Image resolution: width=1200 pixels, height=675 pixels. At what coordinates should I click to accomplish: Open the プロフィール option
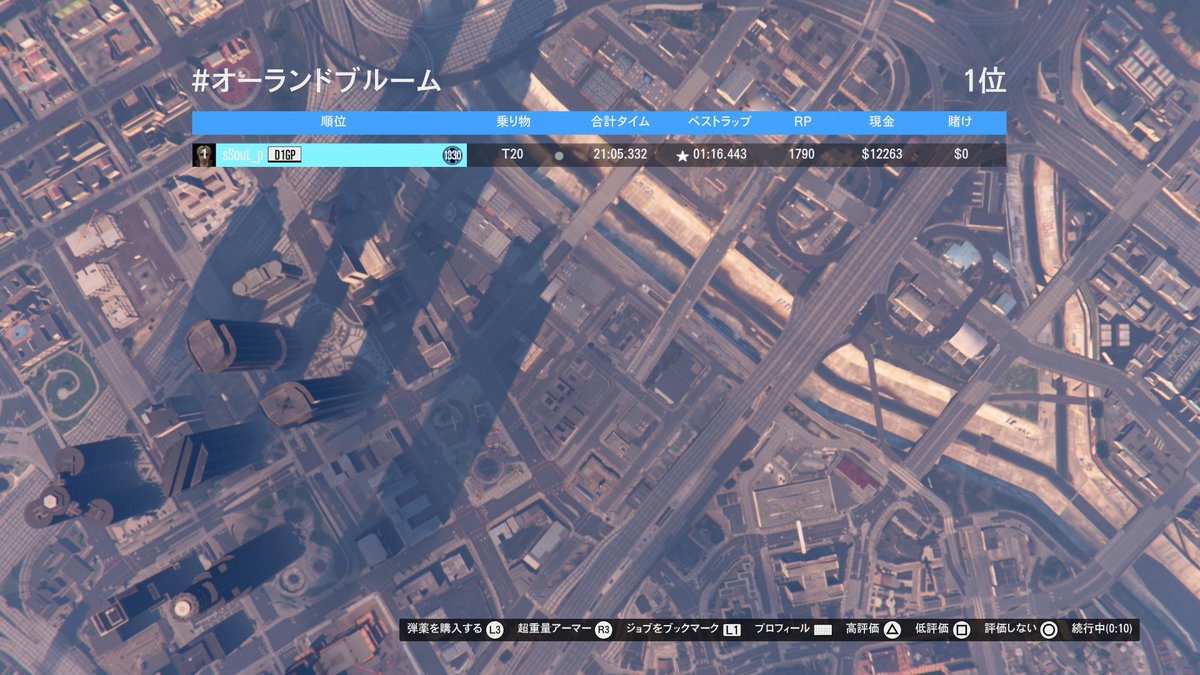pos(782,630)
